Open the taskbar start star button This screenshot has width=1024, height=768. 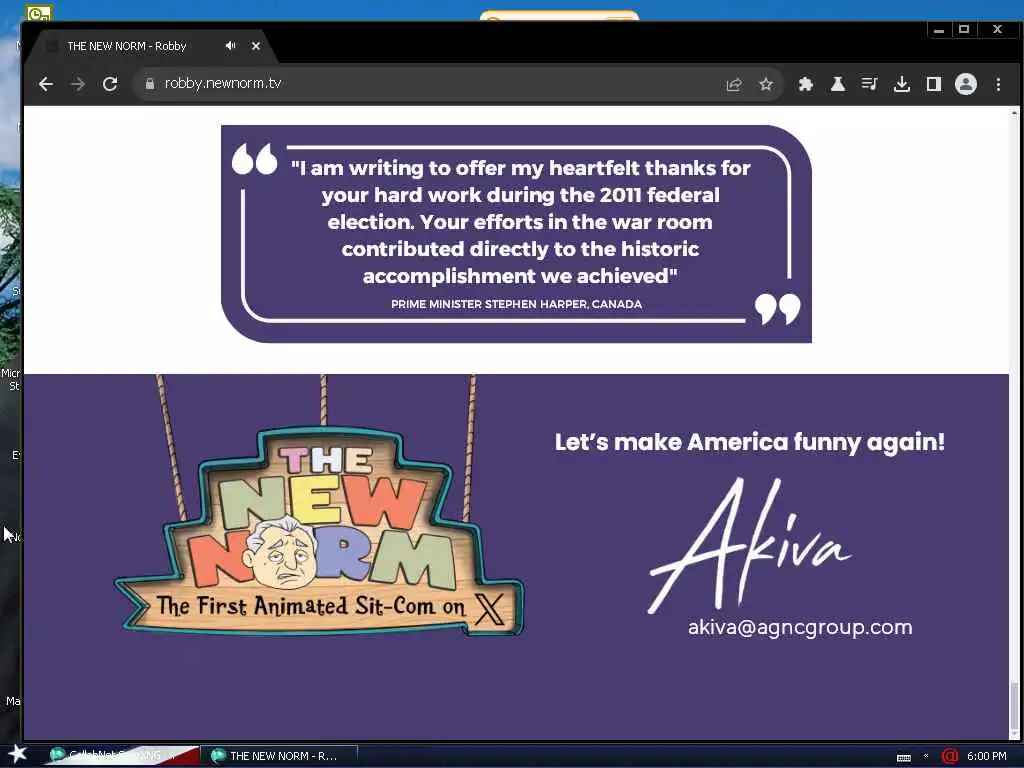click(x=18, y=754)
